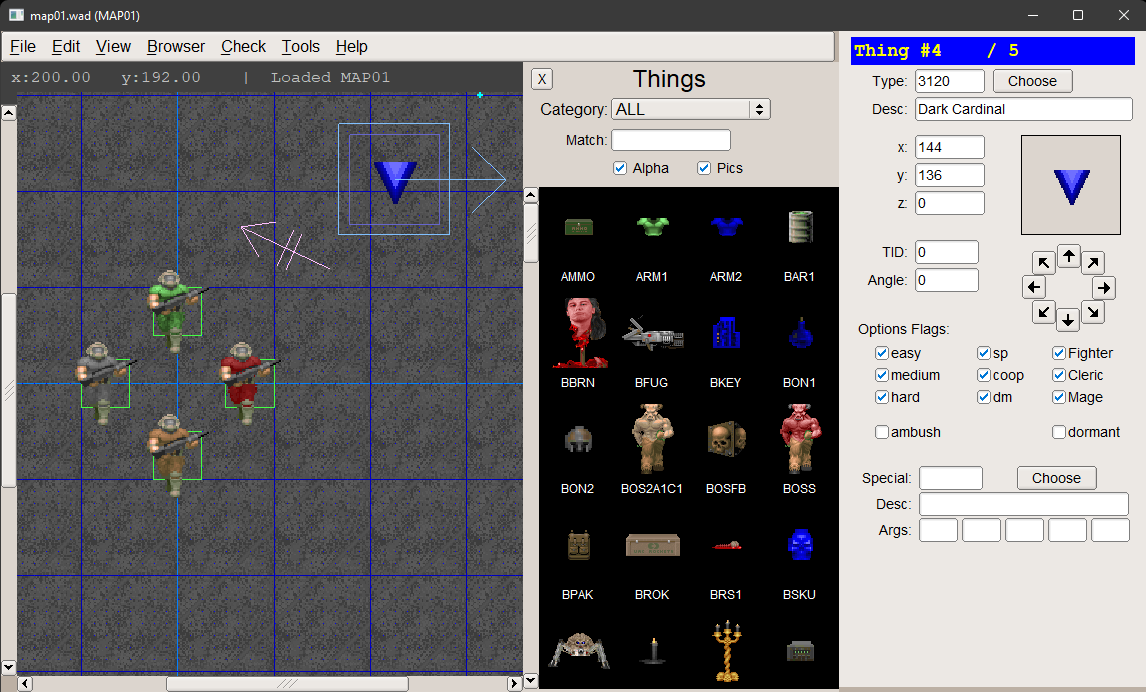Enable the ambush flag

pyautogui.click(x=882, y=432)
